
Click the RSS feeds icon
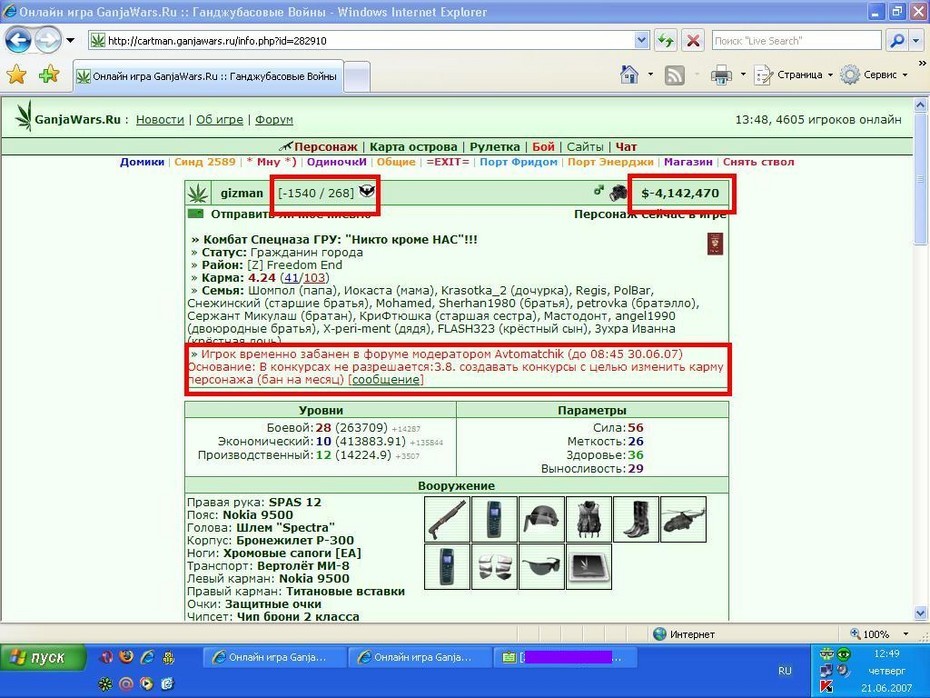pyautogui.click(x=674, y=75)
